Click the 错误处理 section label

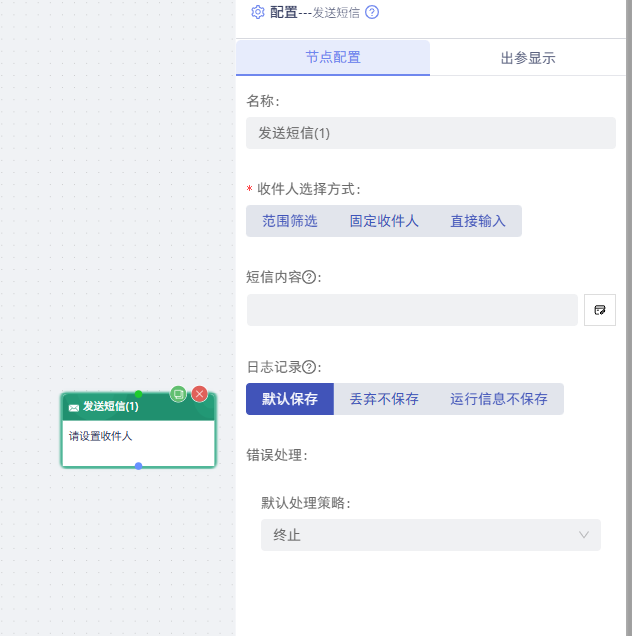(x=277, y=455)
